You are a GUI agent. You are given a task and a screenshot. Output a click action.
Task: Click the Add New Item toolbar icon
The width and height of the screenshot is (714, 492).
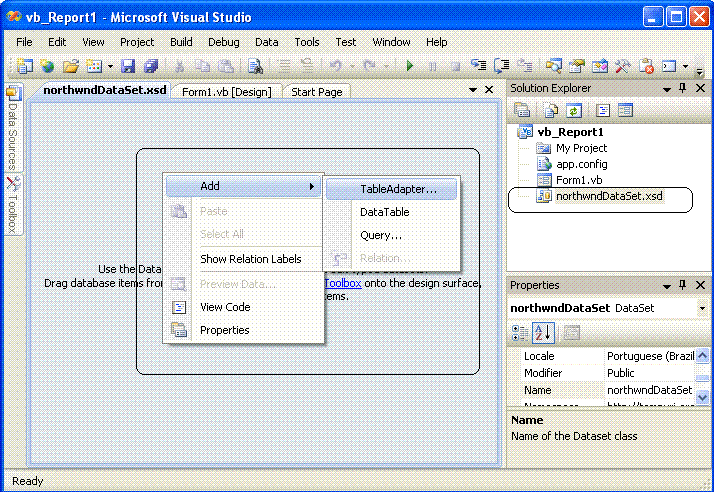[x=94, y=67]
